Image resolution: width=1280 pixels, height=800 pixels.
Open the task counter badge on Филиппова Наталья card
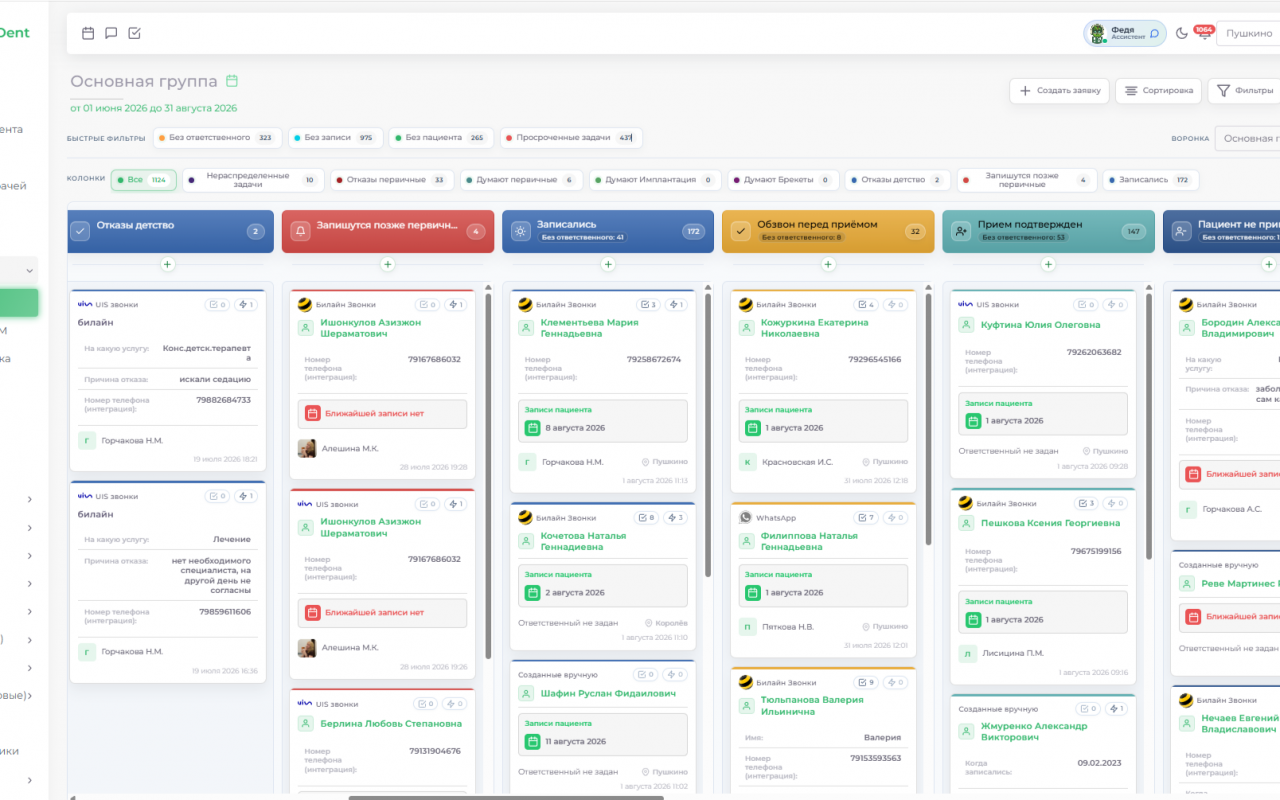pyautogui.click(x=867, y=517)
